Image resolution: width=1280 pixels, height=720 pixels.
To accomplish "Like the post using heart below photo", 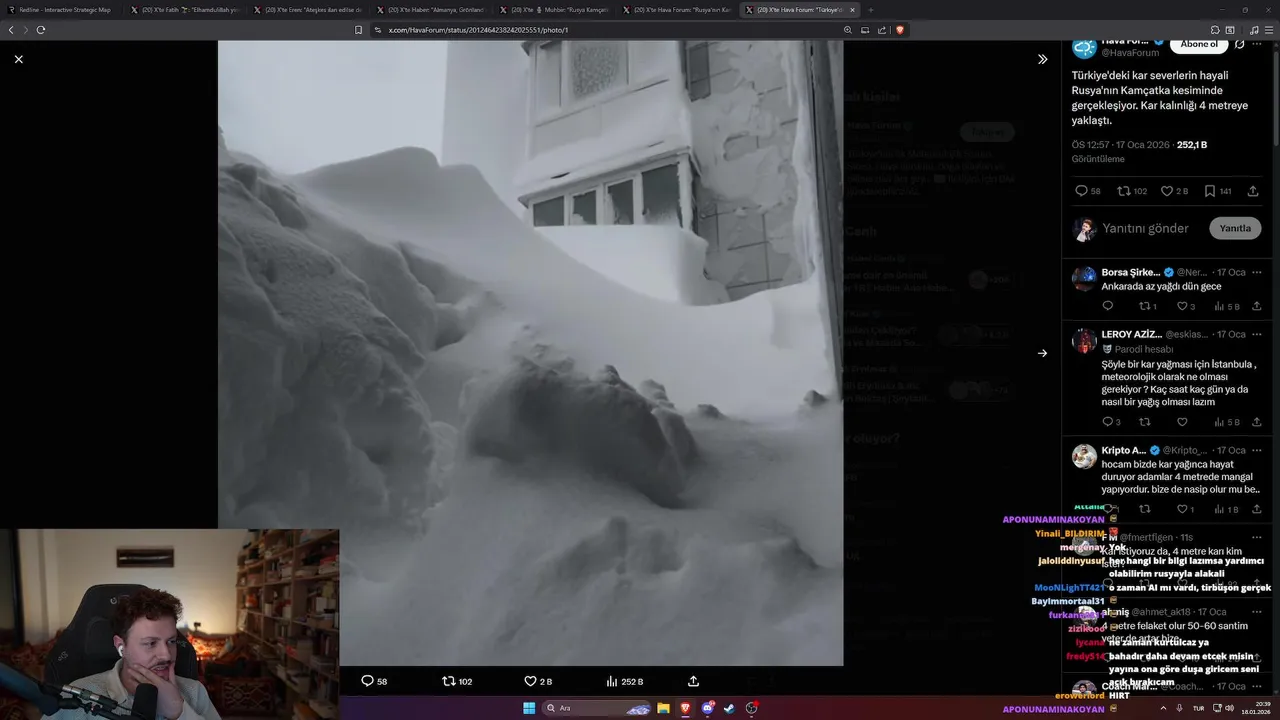I will click(531, 681).
